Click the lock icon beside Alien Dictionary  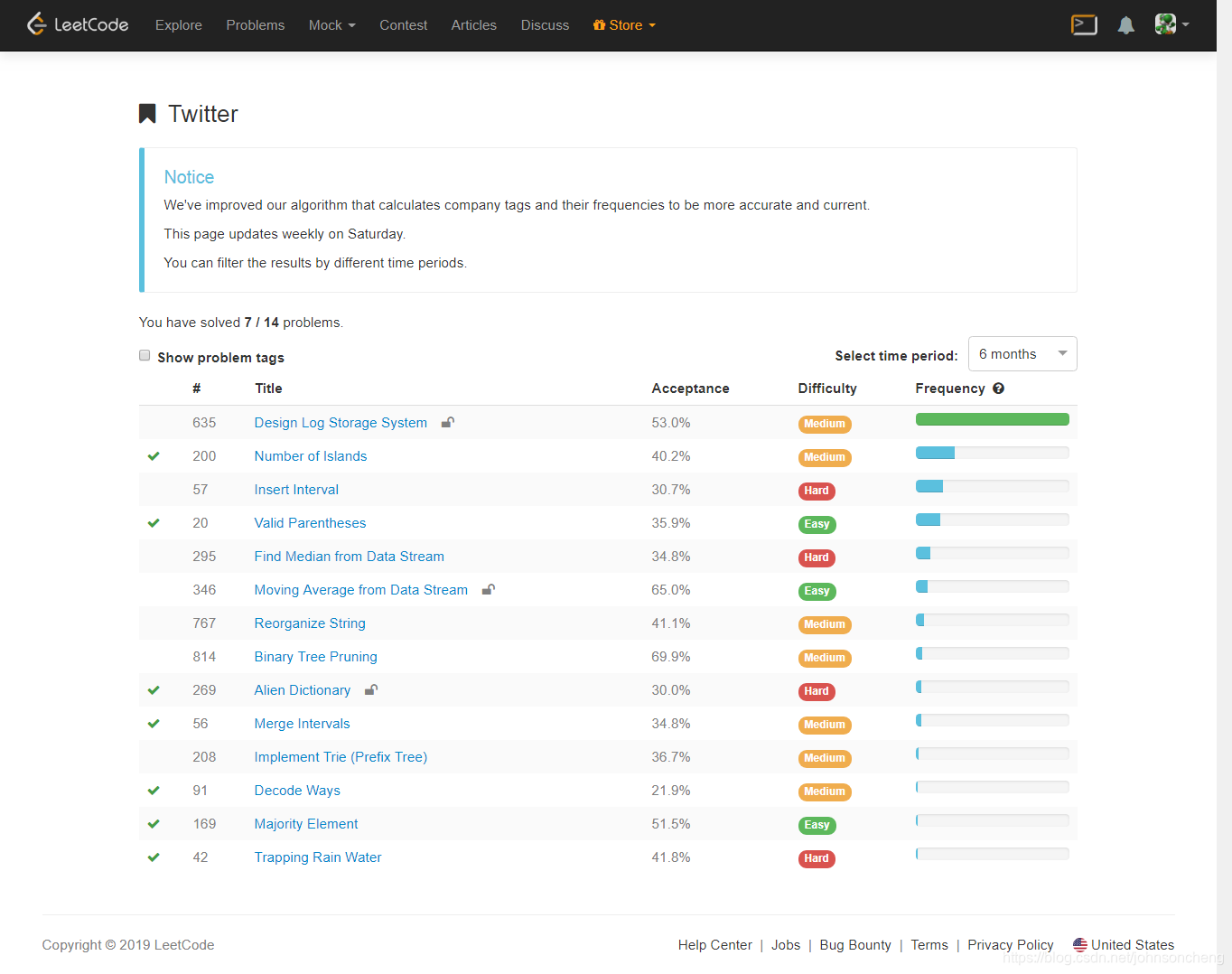tap(370, 689)
